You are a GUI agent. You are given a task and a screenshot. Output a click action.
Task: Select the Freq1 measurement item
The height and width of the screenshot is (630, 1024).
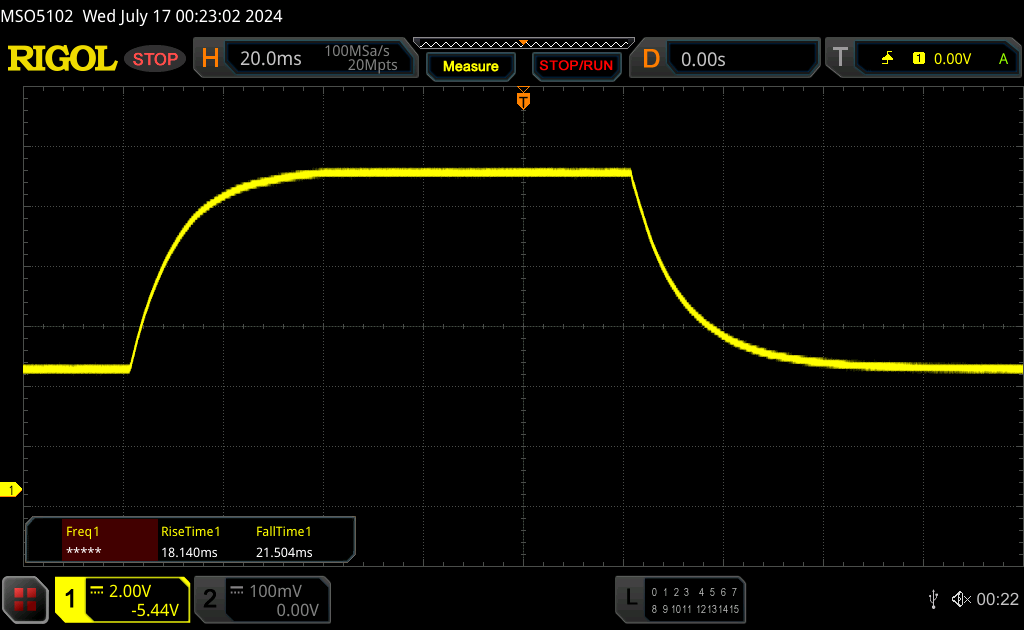click(x=110, y=541)
